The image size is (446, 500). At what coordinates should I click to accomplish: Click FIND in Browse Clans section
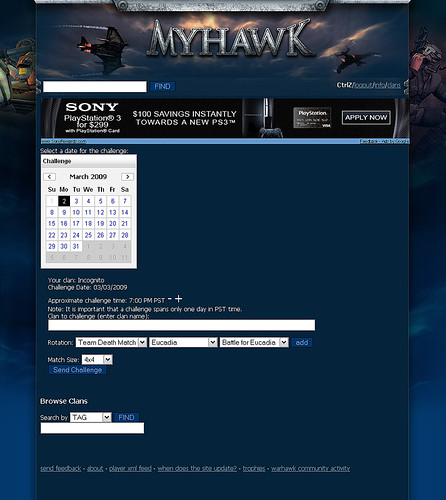126,417
